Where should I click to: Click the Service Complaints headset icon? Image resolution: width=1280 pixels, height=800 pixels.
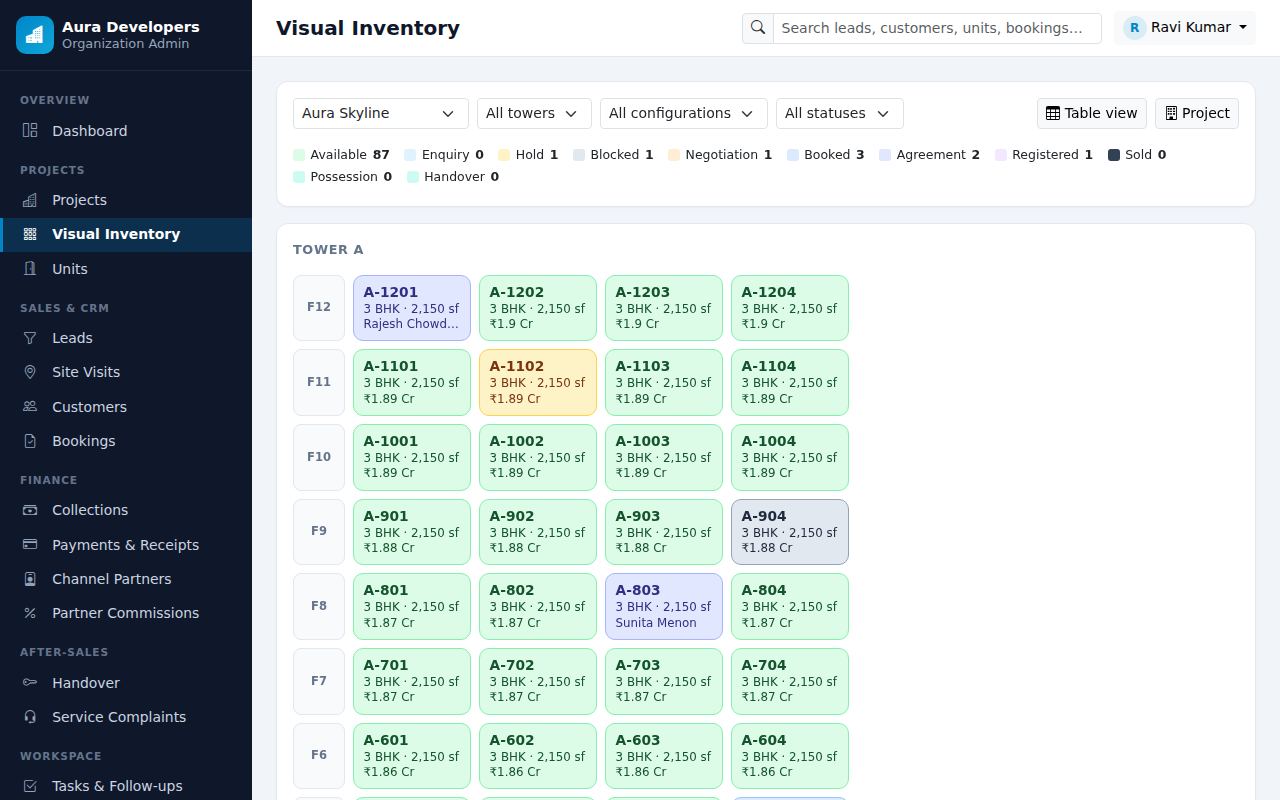30,717
